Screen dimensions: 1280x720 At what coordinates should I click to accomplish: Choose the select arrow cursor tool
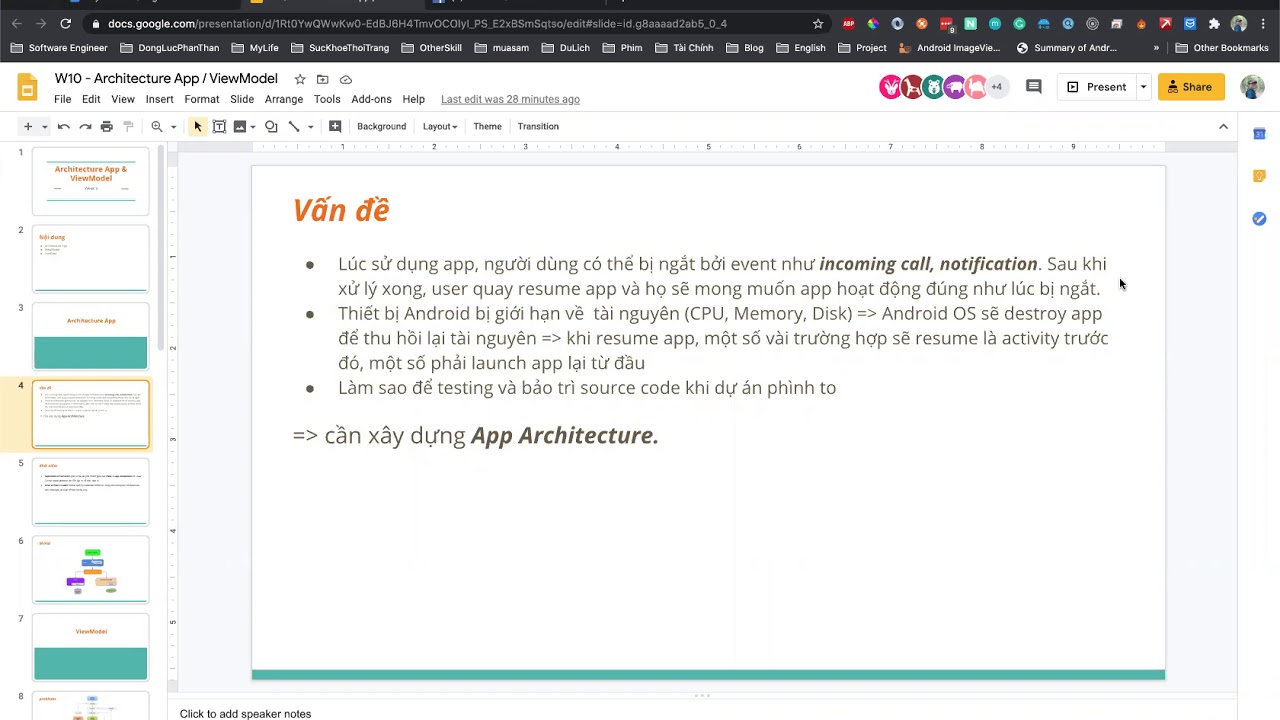198,126
